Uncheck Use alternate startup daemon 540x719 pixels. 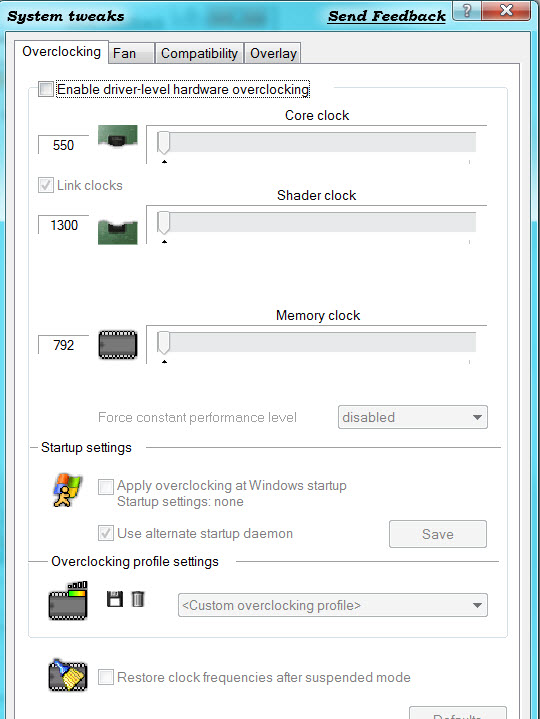(x=106, y=533)
